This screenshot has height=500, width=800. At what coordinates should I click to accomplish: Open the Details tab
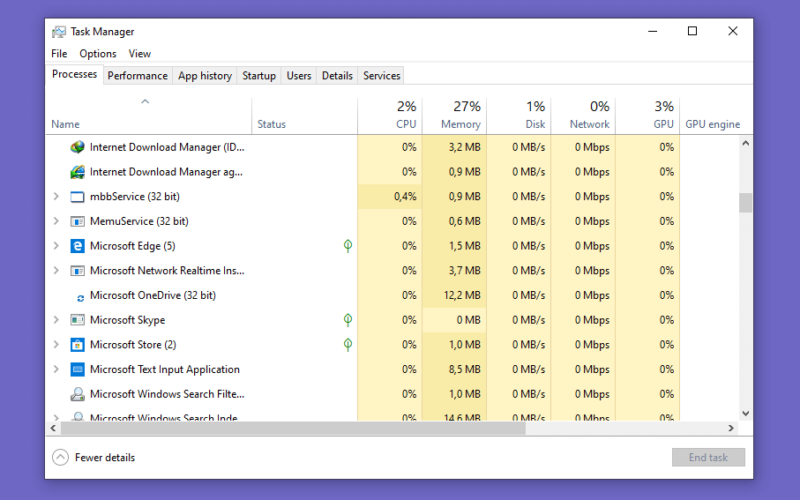(337, 76)
